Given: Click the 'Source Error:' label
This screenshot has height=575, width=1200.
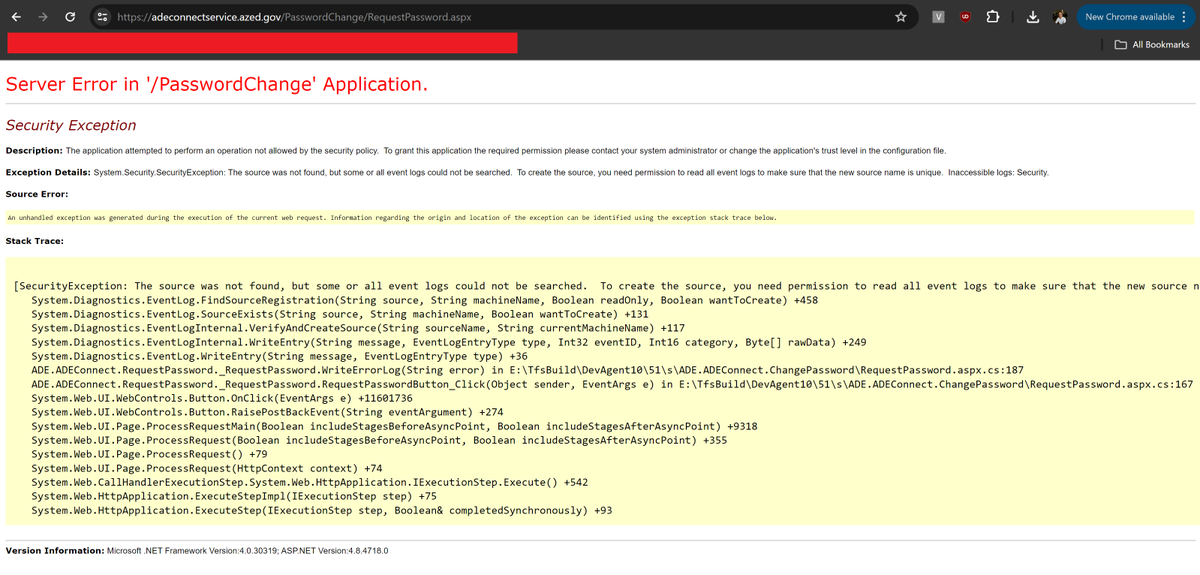Looking at the screenshot, I should coord(36,194).
